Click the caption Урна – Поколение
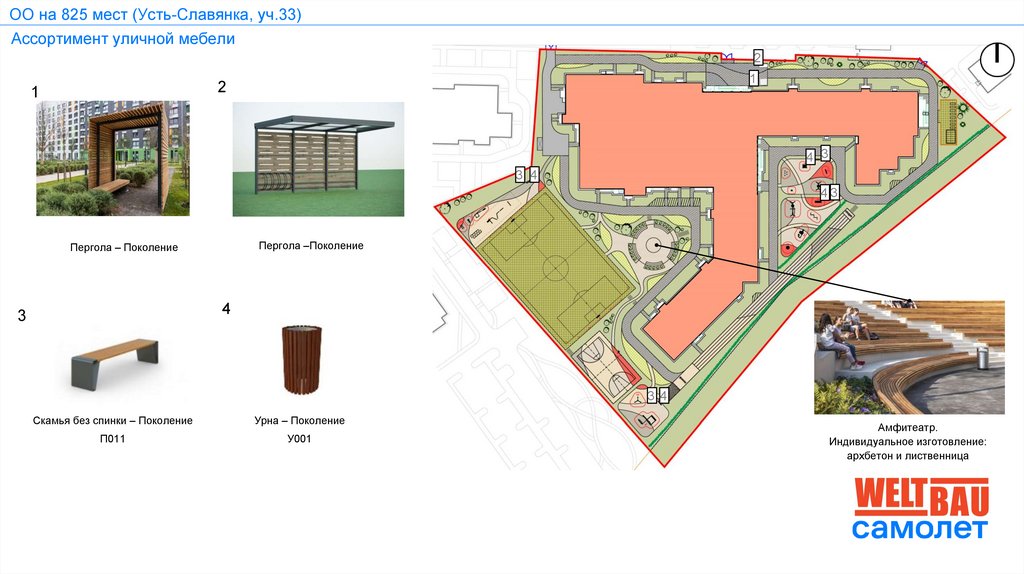 tap(300, 421)
